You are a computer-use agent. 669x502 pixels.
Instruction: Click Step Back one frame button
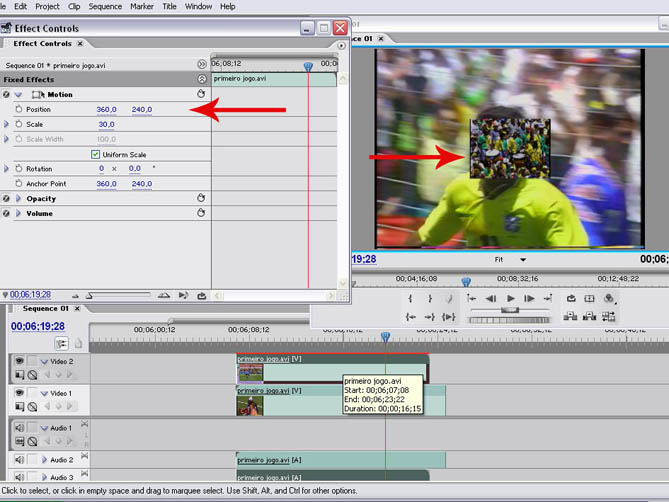point(491,298)
